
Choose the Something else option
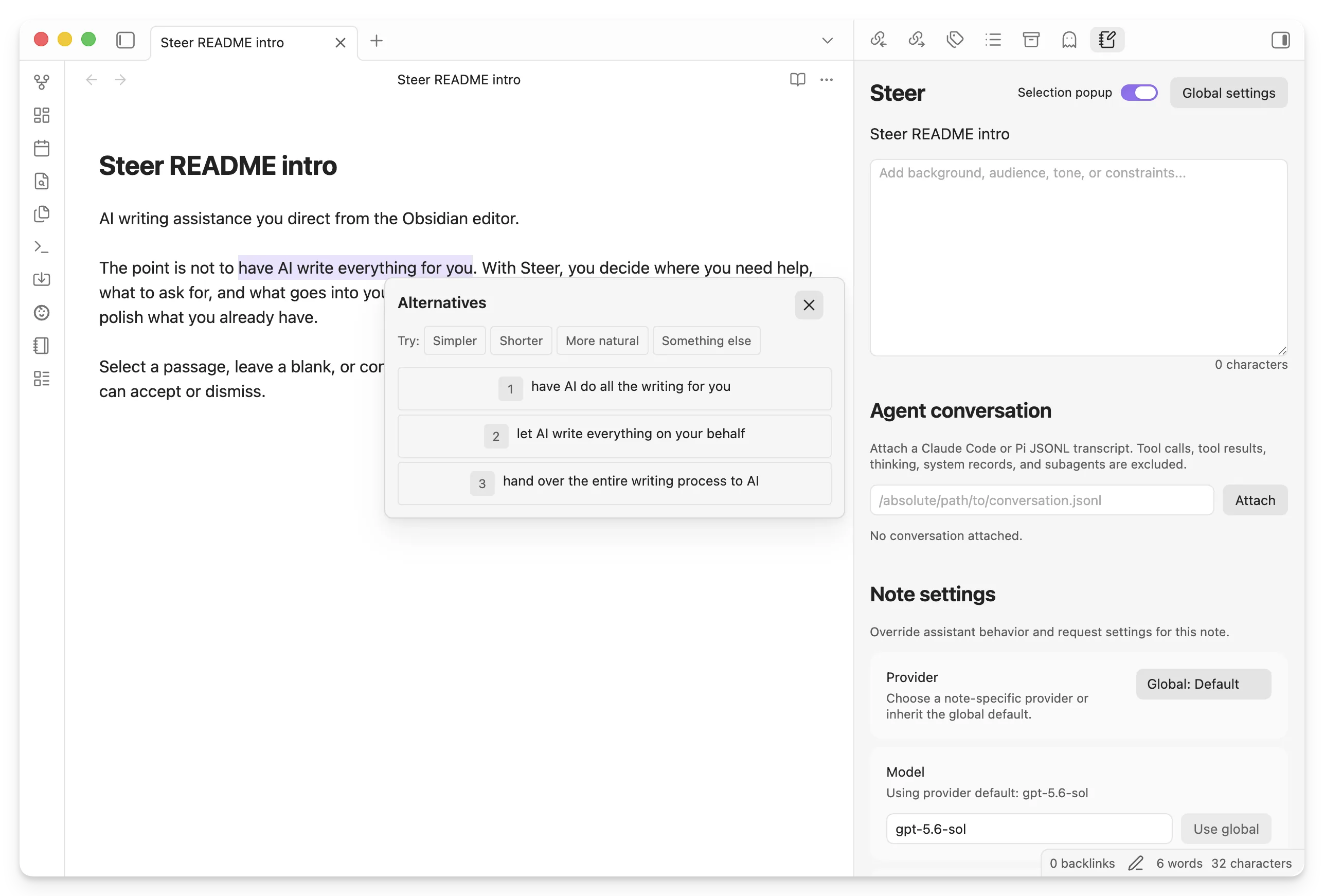pyautogui.click(x=706, y=341)
